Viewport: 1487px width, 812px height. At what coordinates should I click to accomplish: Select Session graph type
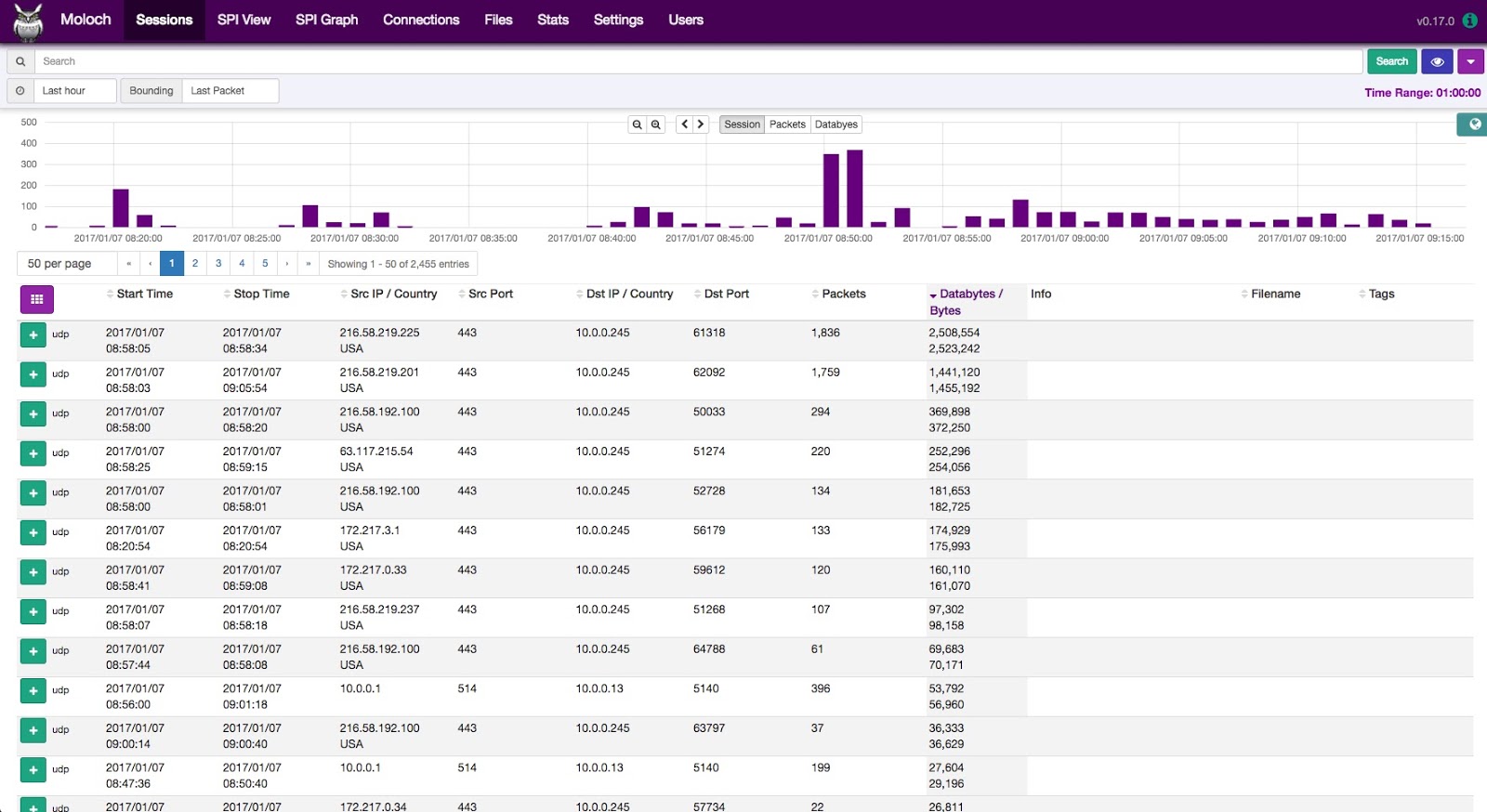pos(742,124)
